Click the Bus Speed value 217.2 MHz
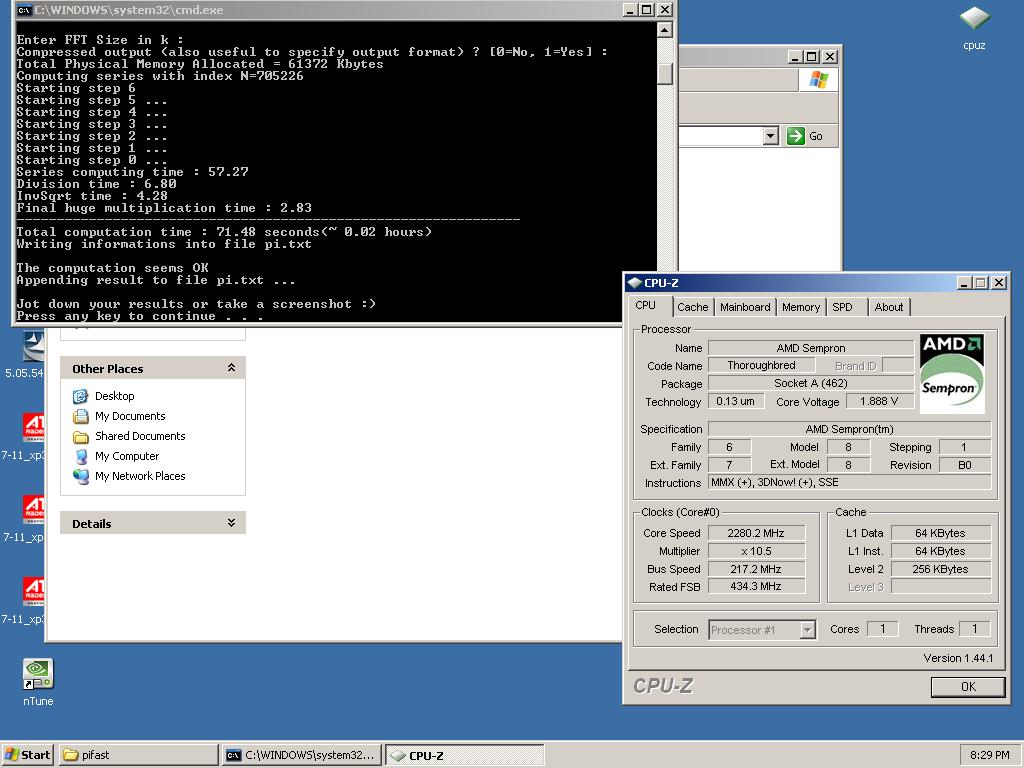 pos(756,569)
